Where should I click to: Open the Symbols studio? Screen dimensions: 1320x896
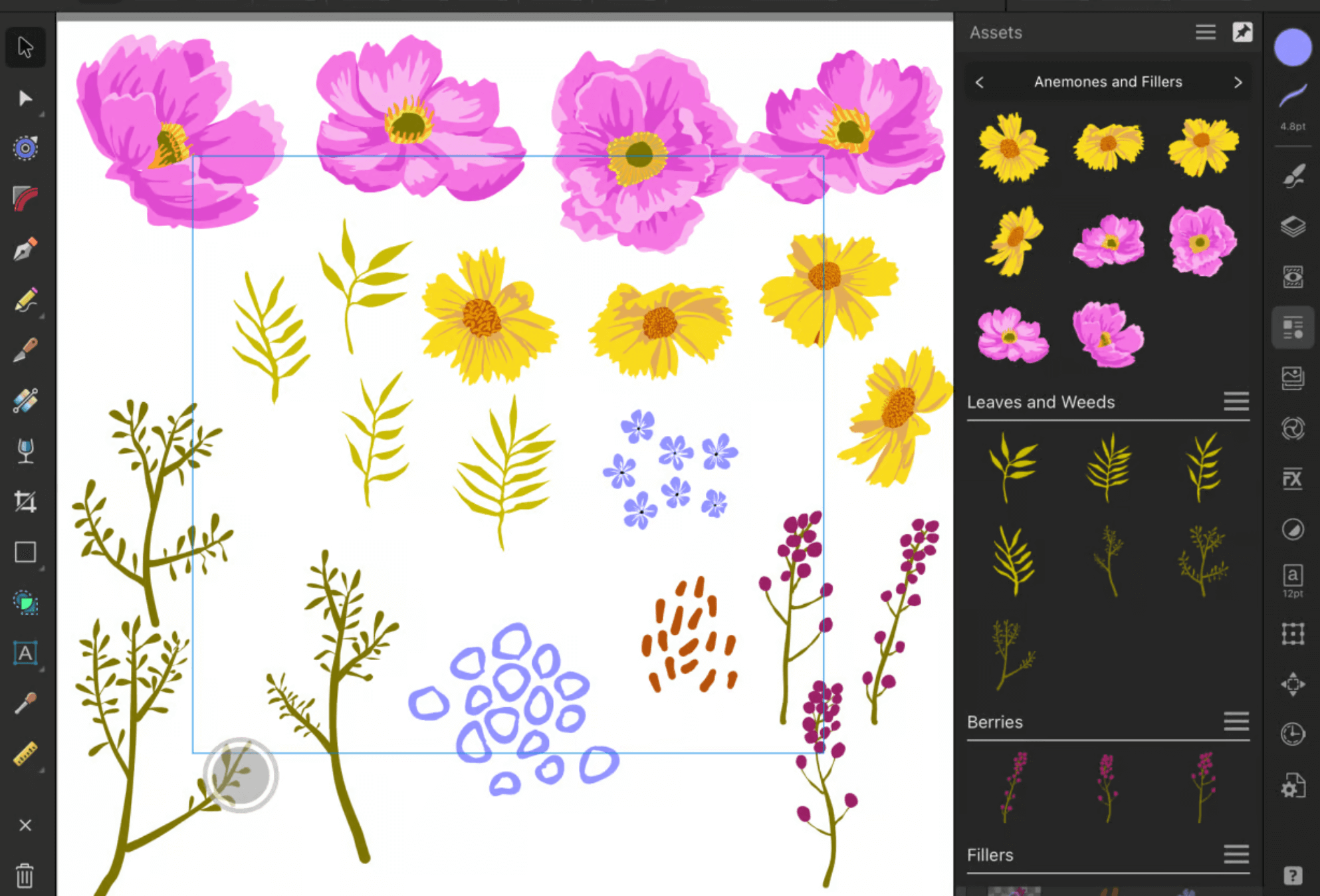coord(1293,428)
